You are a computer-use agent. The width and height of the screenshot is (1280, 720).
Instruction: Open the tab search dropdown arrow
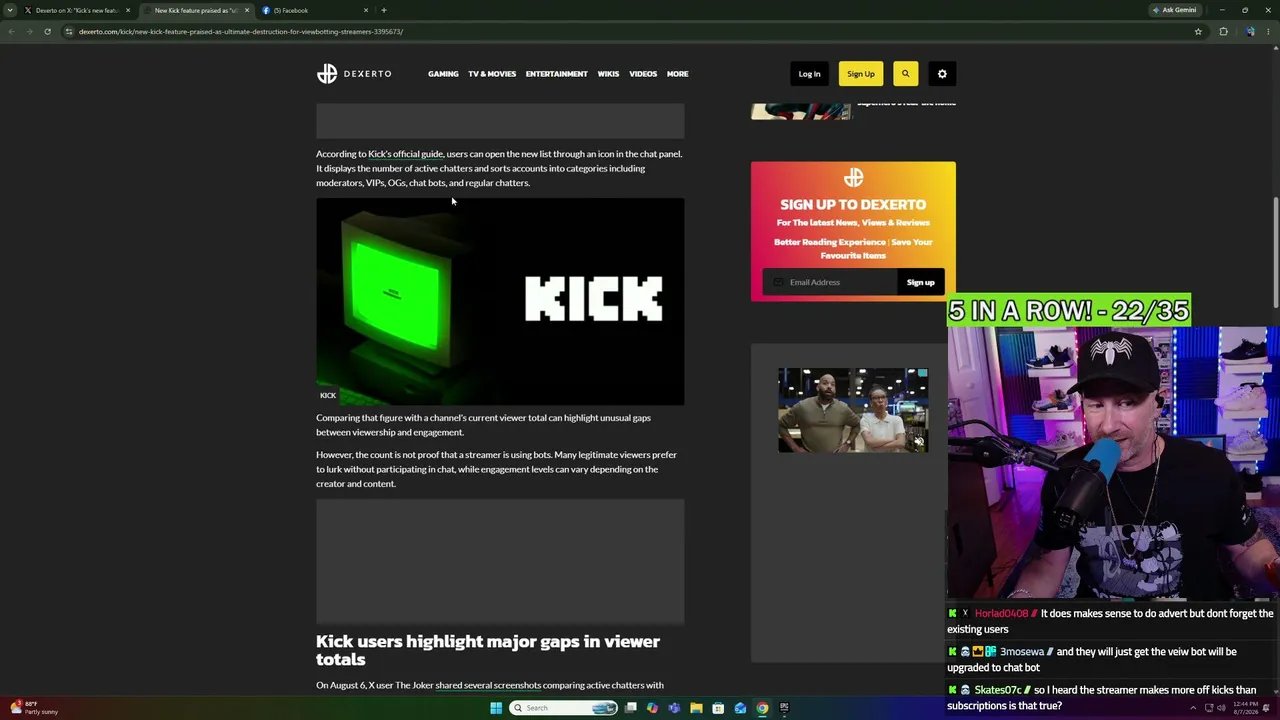(10, 10)
